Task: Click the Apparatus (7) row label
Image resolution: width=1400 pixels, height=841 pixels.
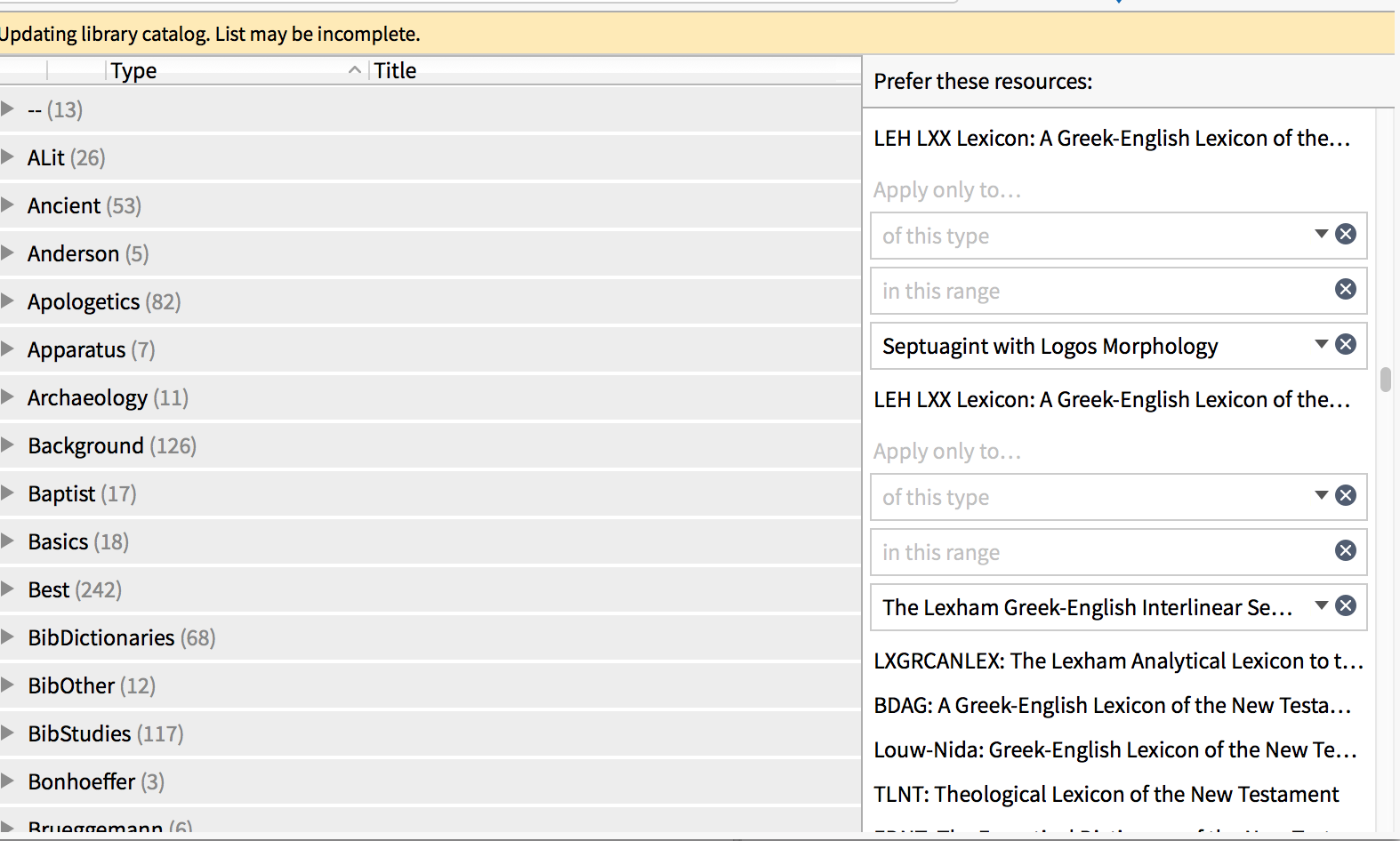Action: (x=92, y=349)
